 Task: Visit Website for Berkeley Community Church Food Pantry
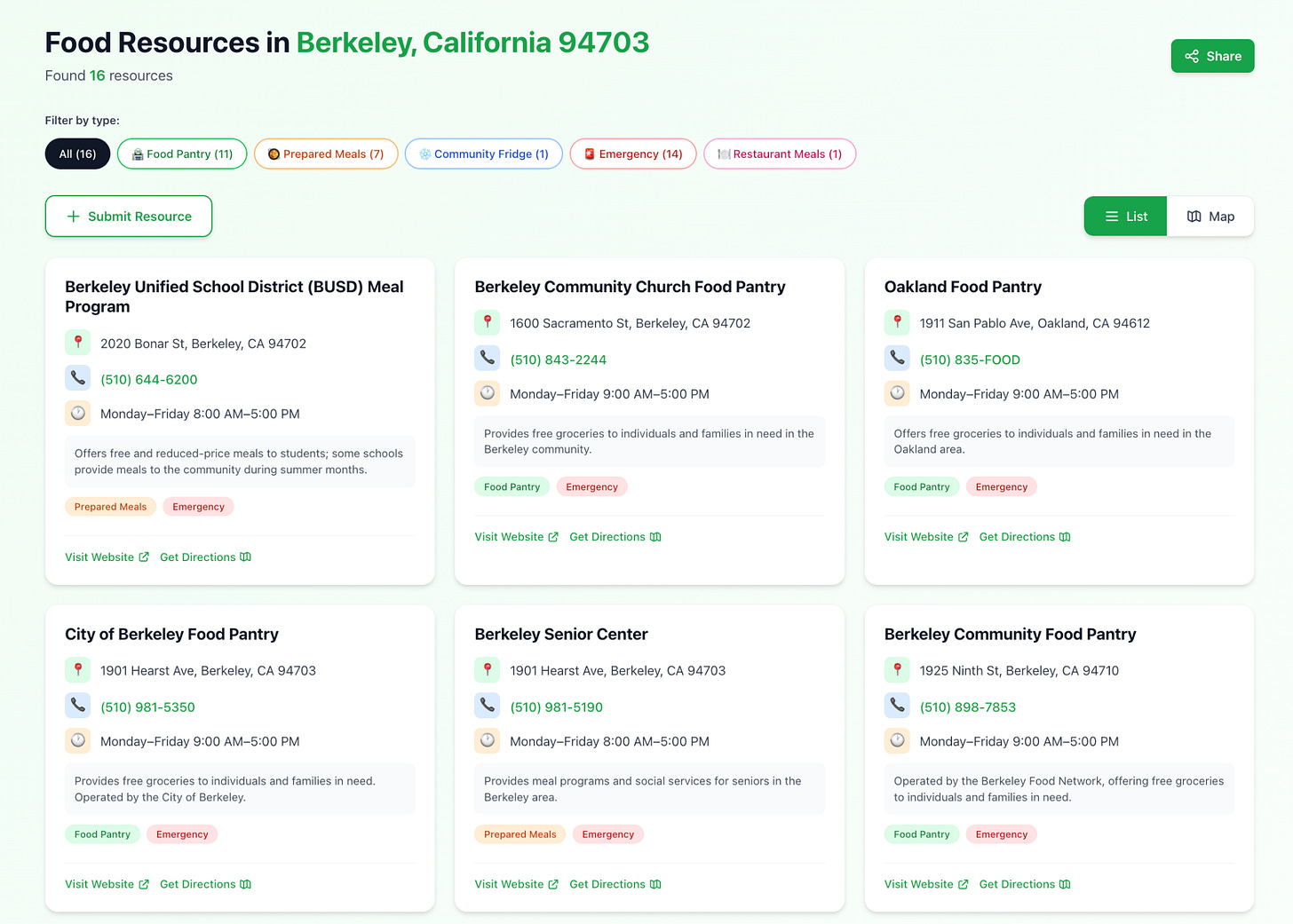(x=516, y=537)
